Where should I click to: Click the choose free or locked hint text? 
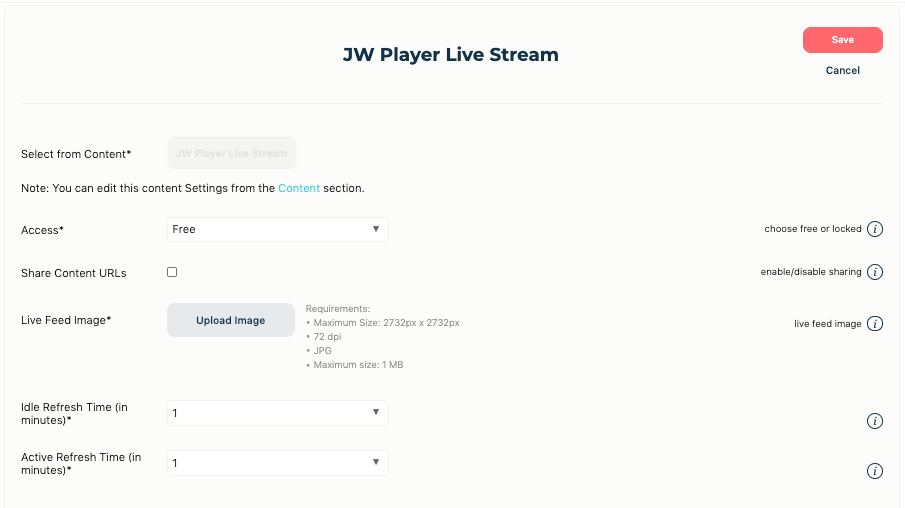point(813,229)
